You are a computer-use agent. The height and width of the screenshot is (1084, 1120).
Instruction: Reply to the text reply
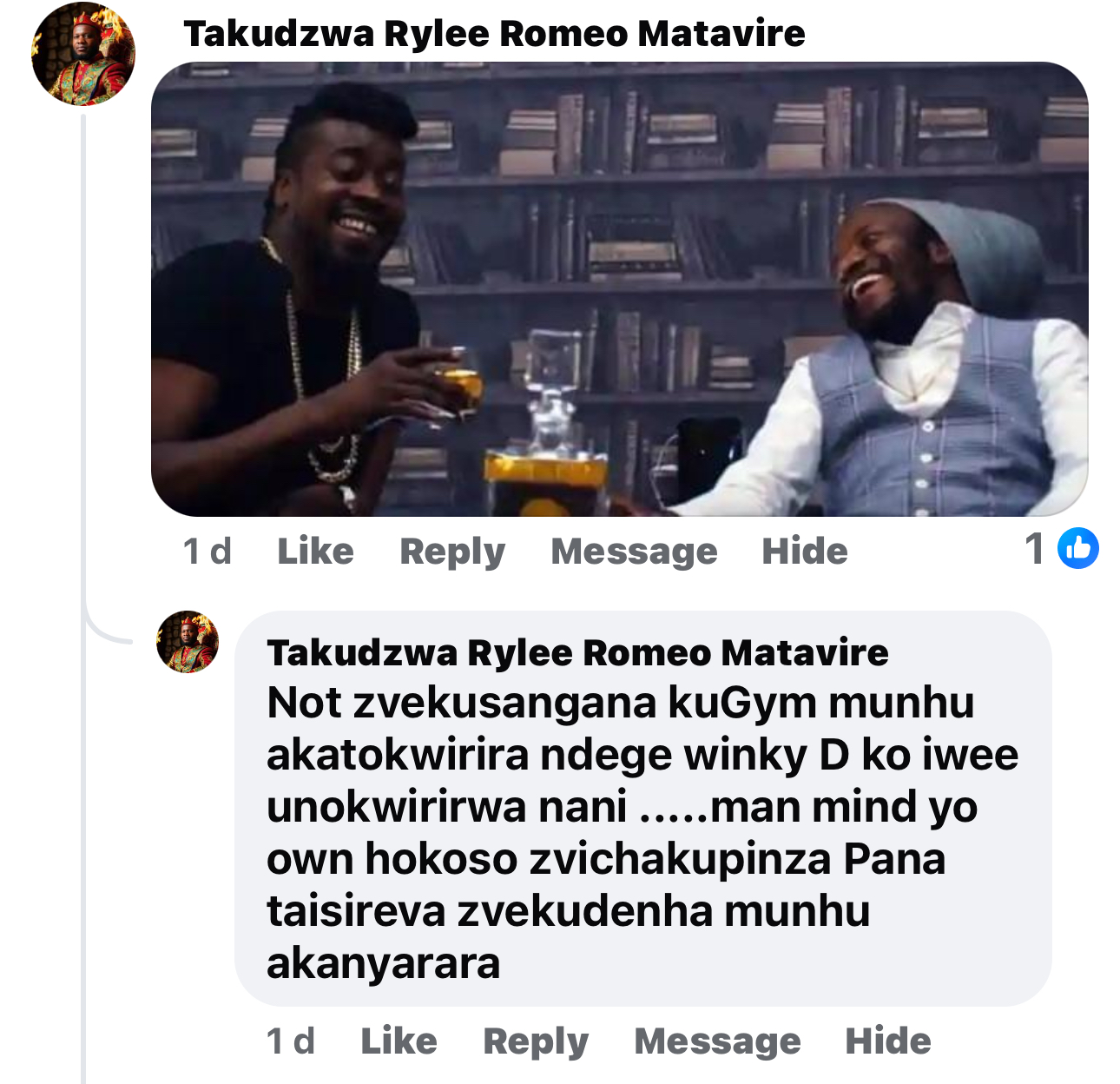536,1041
